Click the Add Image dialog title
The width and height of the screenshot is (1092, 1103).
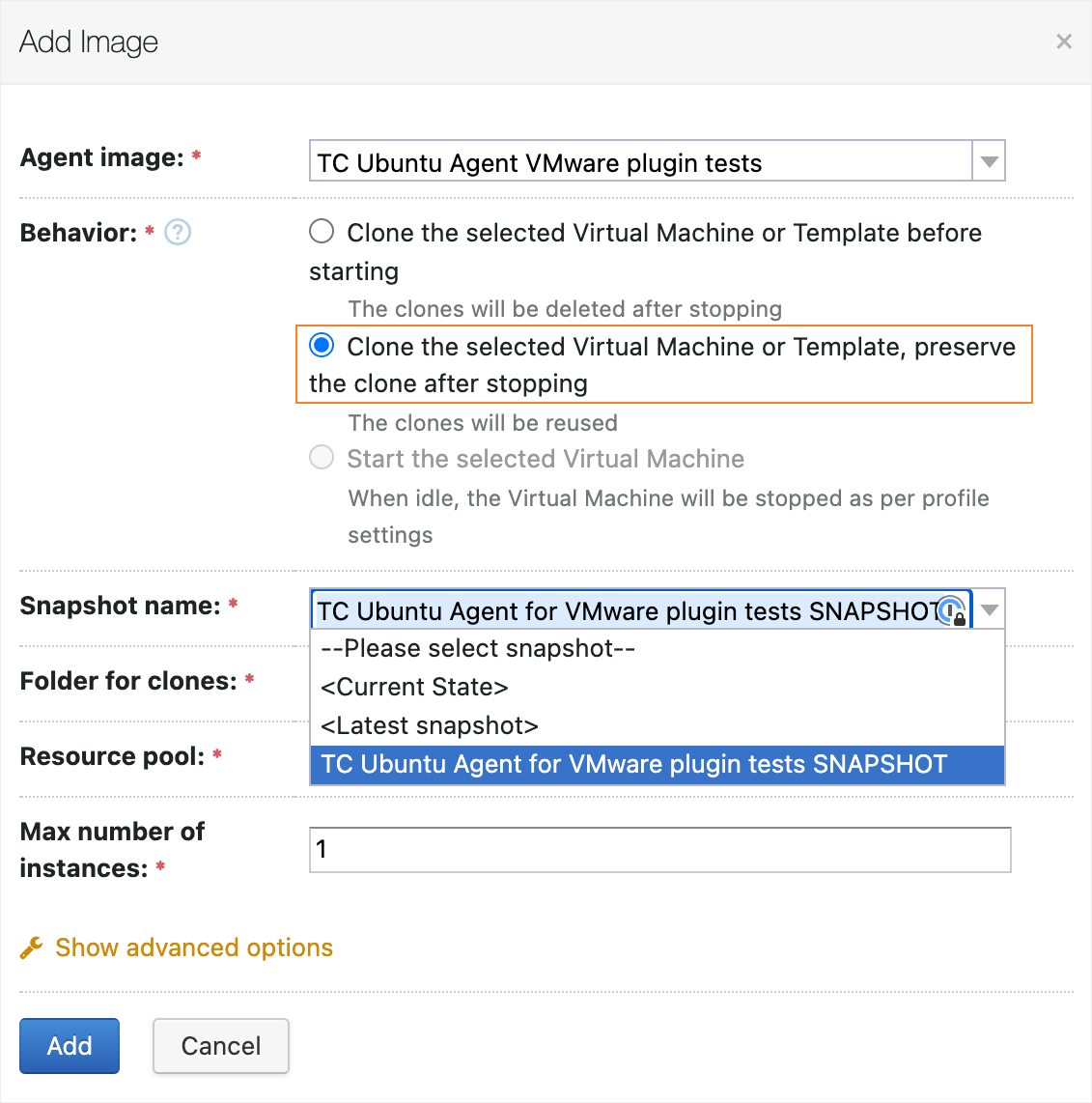point(88,42)
